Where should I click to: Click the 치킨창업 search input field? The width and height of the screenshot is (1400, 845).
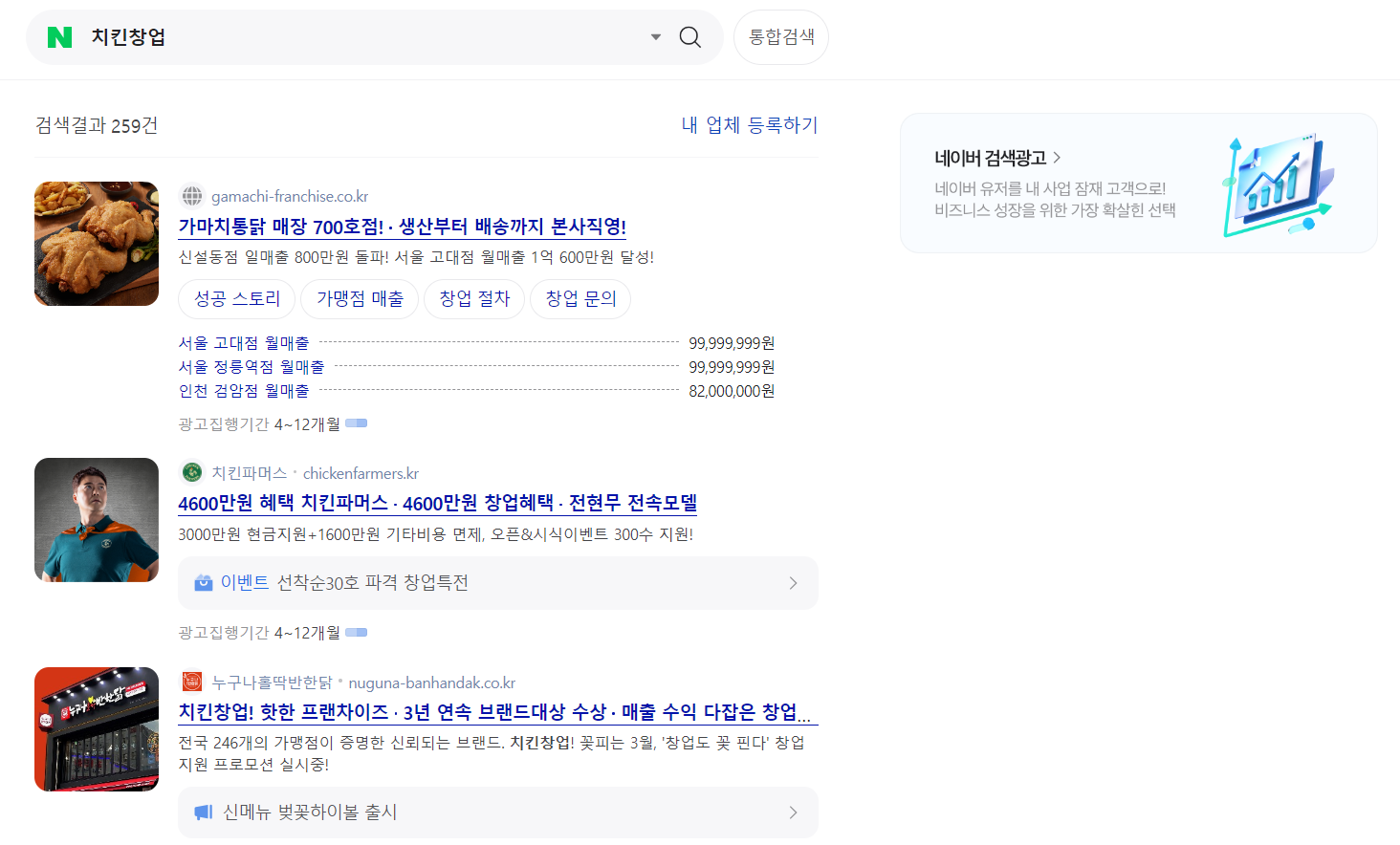[x=363, y=37]
